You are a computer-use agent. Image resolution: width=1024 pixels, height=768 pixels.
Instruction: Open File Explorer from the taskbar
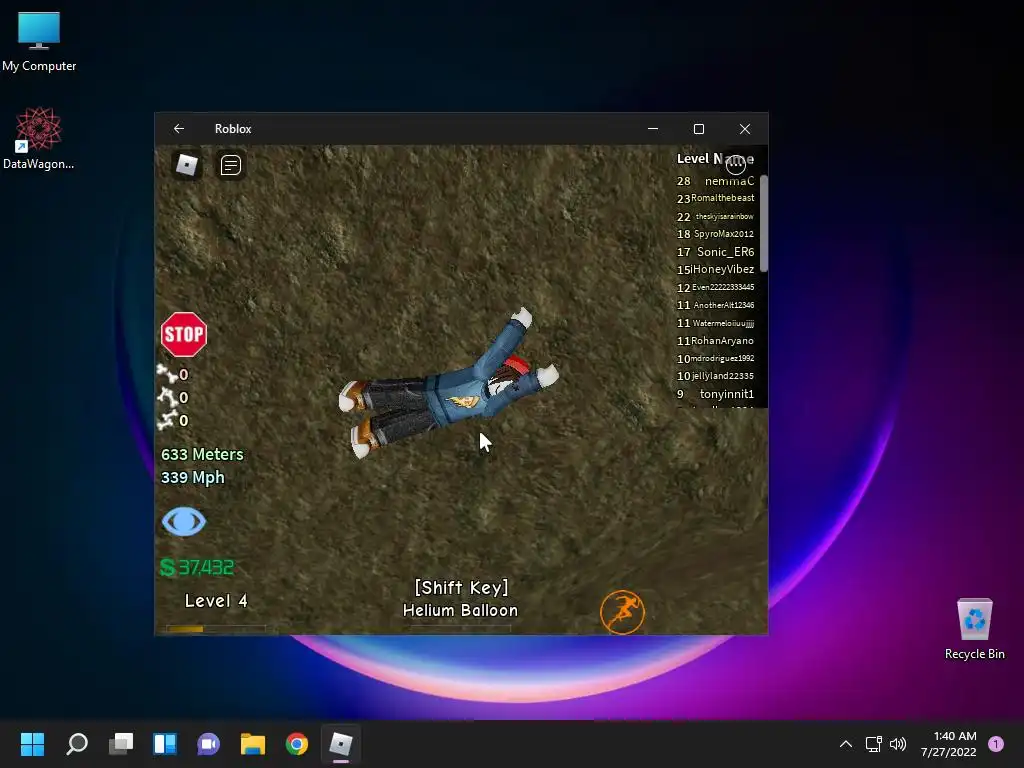tap(253, 744)
